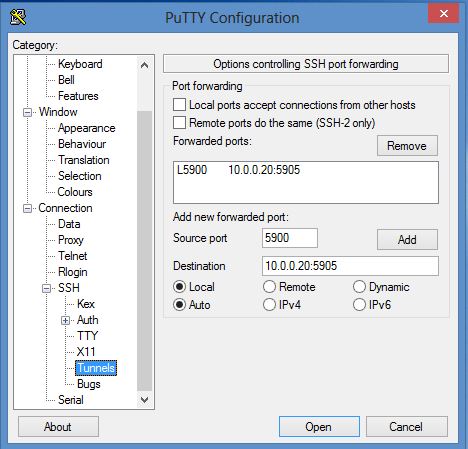Open the Features category
Viewport: 468px width, 449px height.
(78, 96)
